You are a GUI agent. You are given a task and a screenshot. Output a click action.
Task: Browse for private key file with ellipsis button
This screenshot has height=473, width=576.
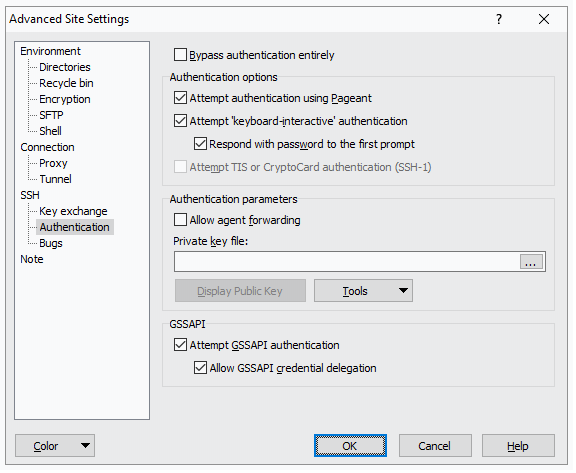click(x=531, y=262)
